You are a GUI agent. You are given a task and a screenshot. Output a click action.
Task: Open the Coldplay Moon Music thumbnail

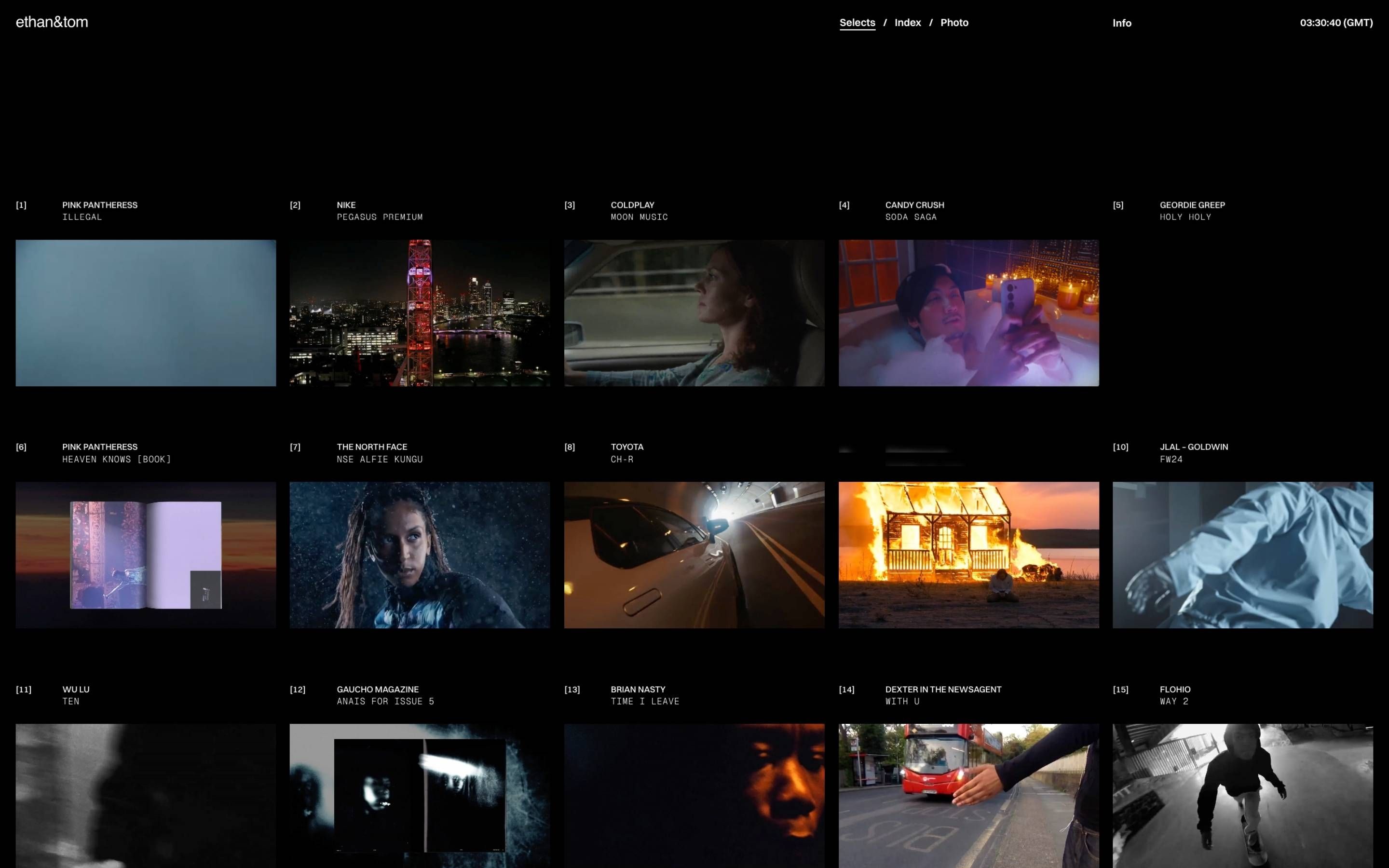click(694, 313)
